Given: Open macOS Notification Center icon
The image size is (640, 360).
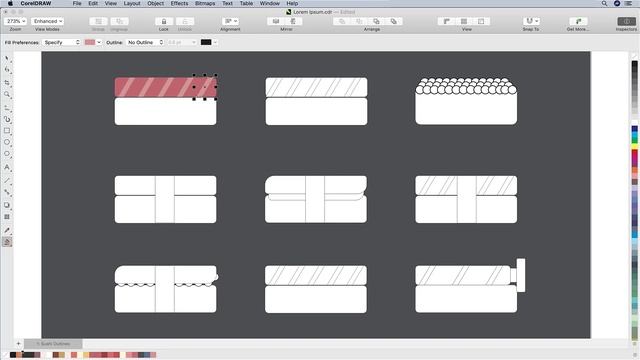Looking at the screenshot, I should pyautogui.click(x=629, y=3).
